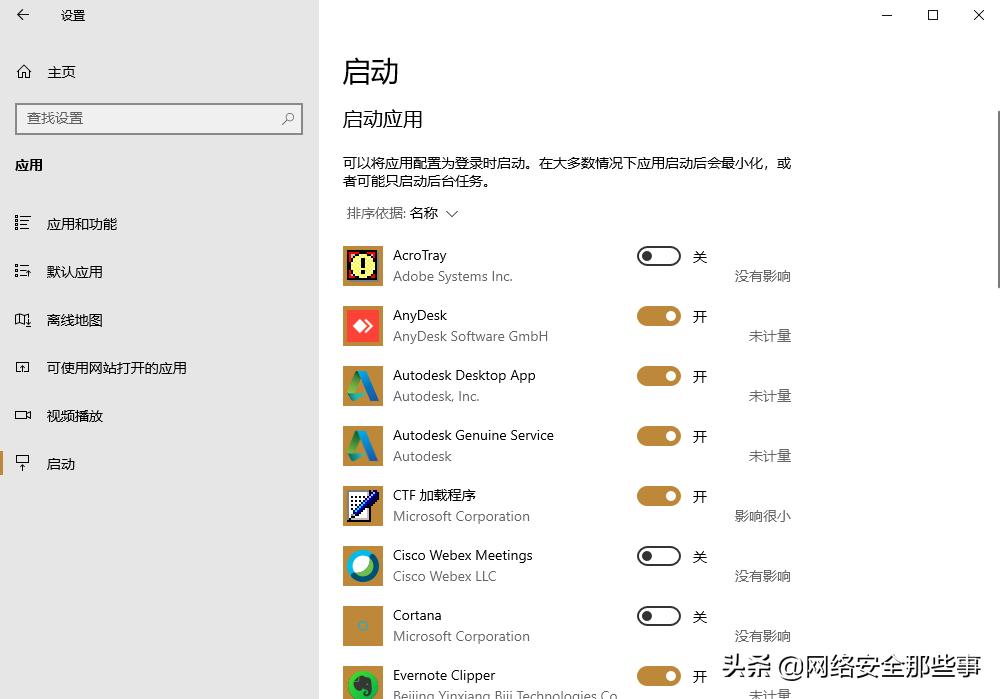Click the 查找设置 search box
This screenshot has height=699, width=1001.
158,119
